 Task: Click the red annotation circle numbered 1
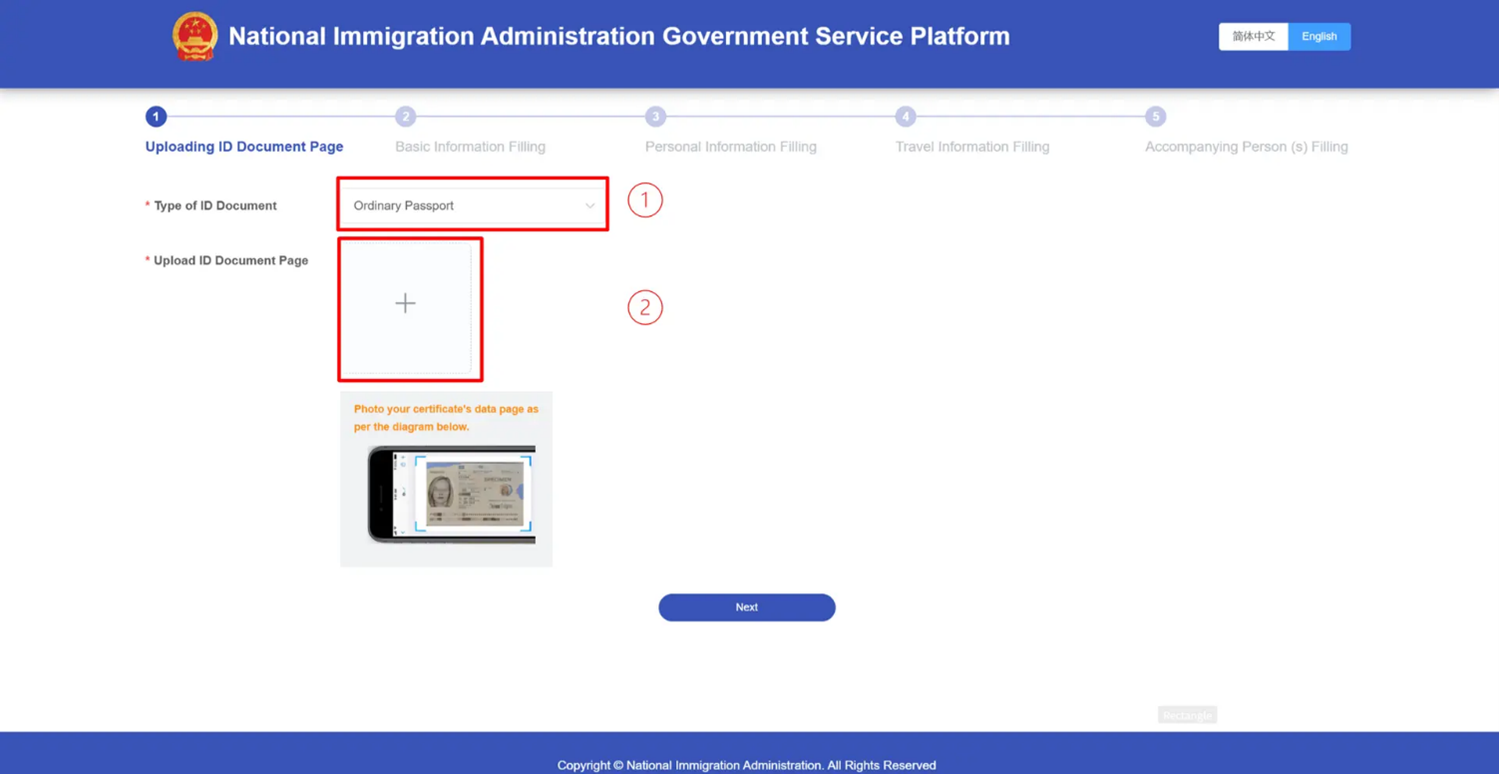click(x=645, y=200)
